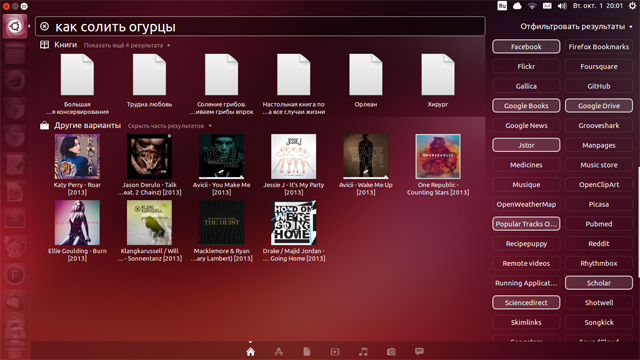Open the mail messaging indicator
This screenshot has height=360, width=640.
coord(547,6)
